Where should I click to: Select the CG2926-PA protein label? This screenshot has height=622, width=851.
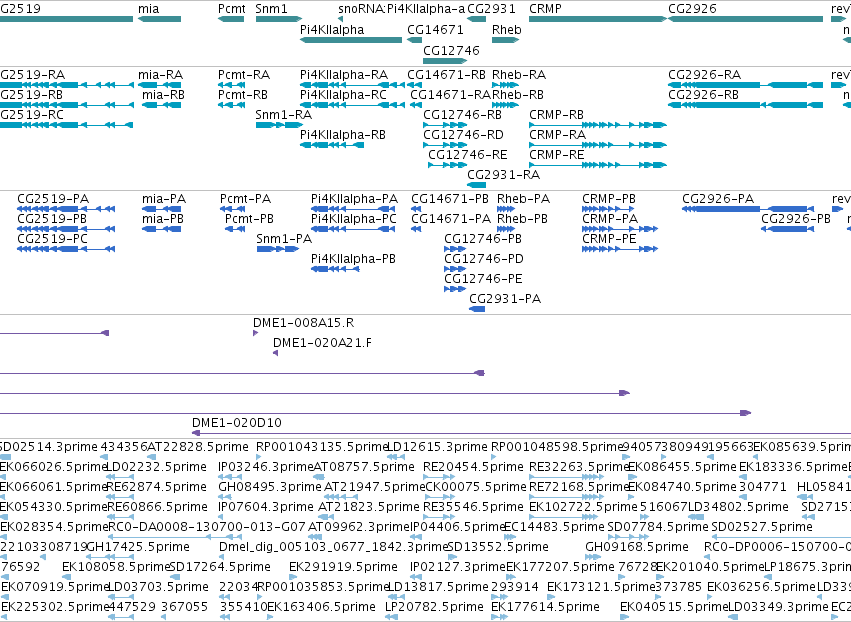717,199
